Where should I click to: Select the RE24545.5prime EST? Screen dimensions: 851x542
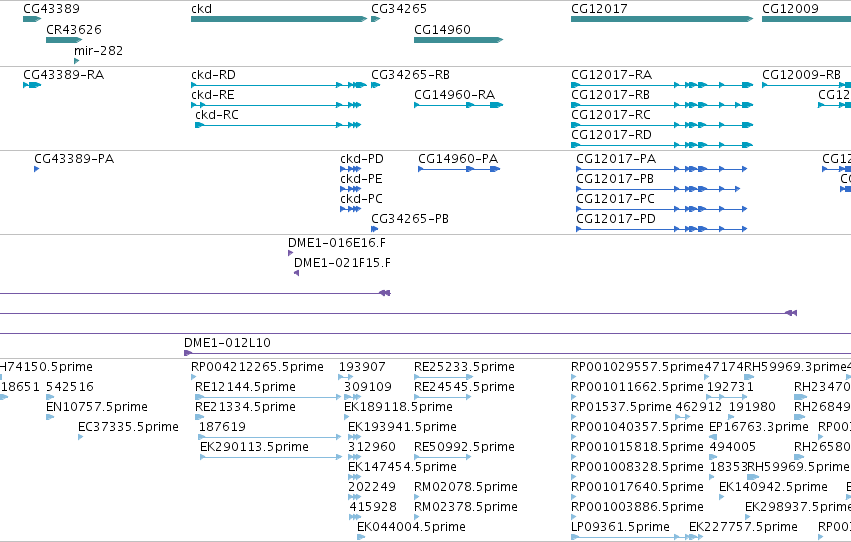pyautogui.click(x=442, y=397)
